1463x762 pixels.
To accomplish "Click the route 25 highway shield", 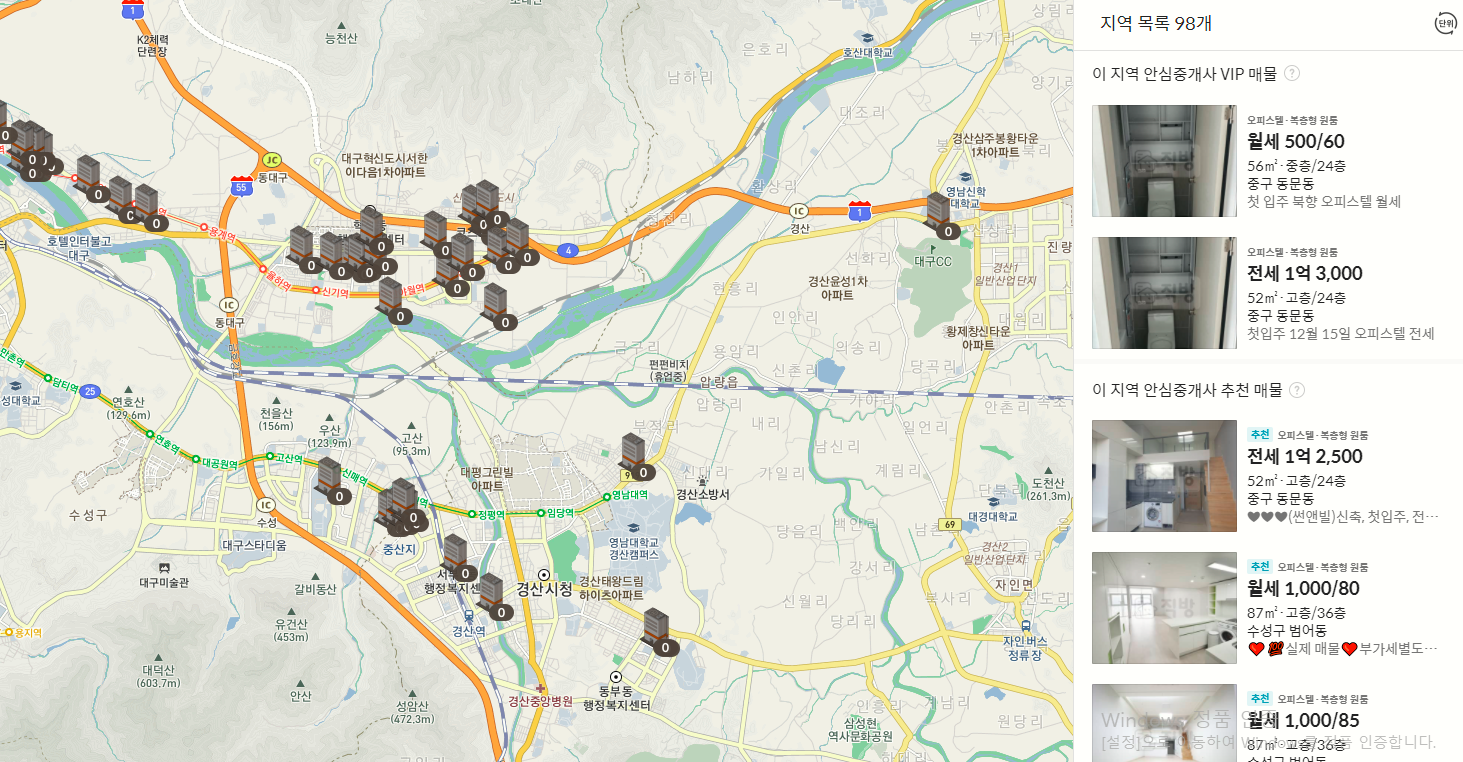I will pos(91,390).
